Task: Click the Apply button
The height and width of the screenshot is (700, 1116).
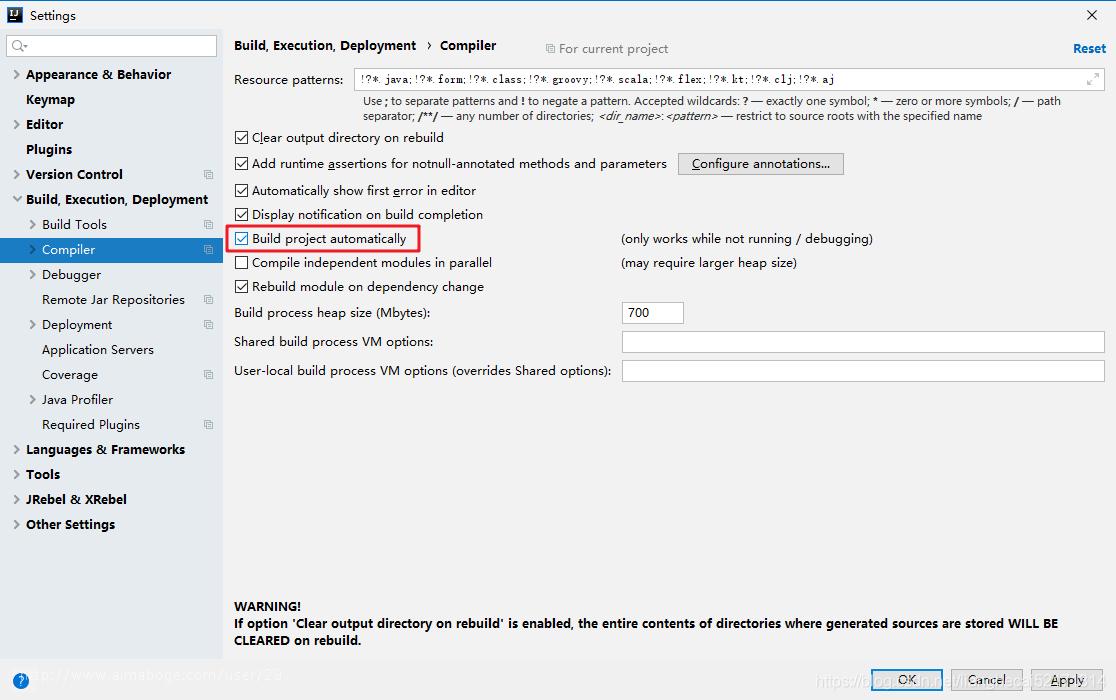Action: pos(1067,680)
